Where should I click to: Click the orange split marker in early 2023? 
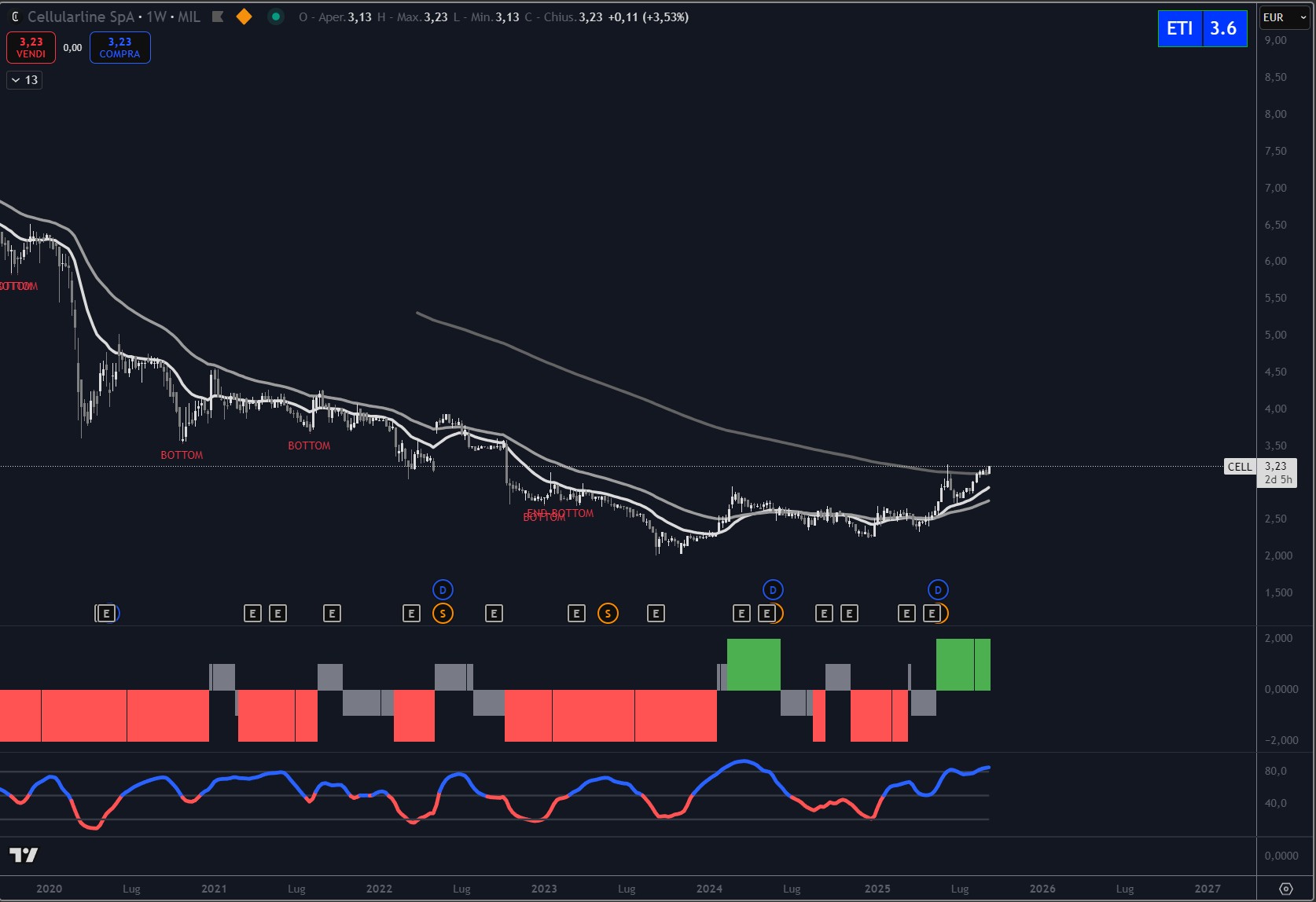tap(608, 614)
